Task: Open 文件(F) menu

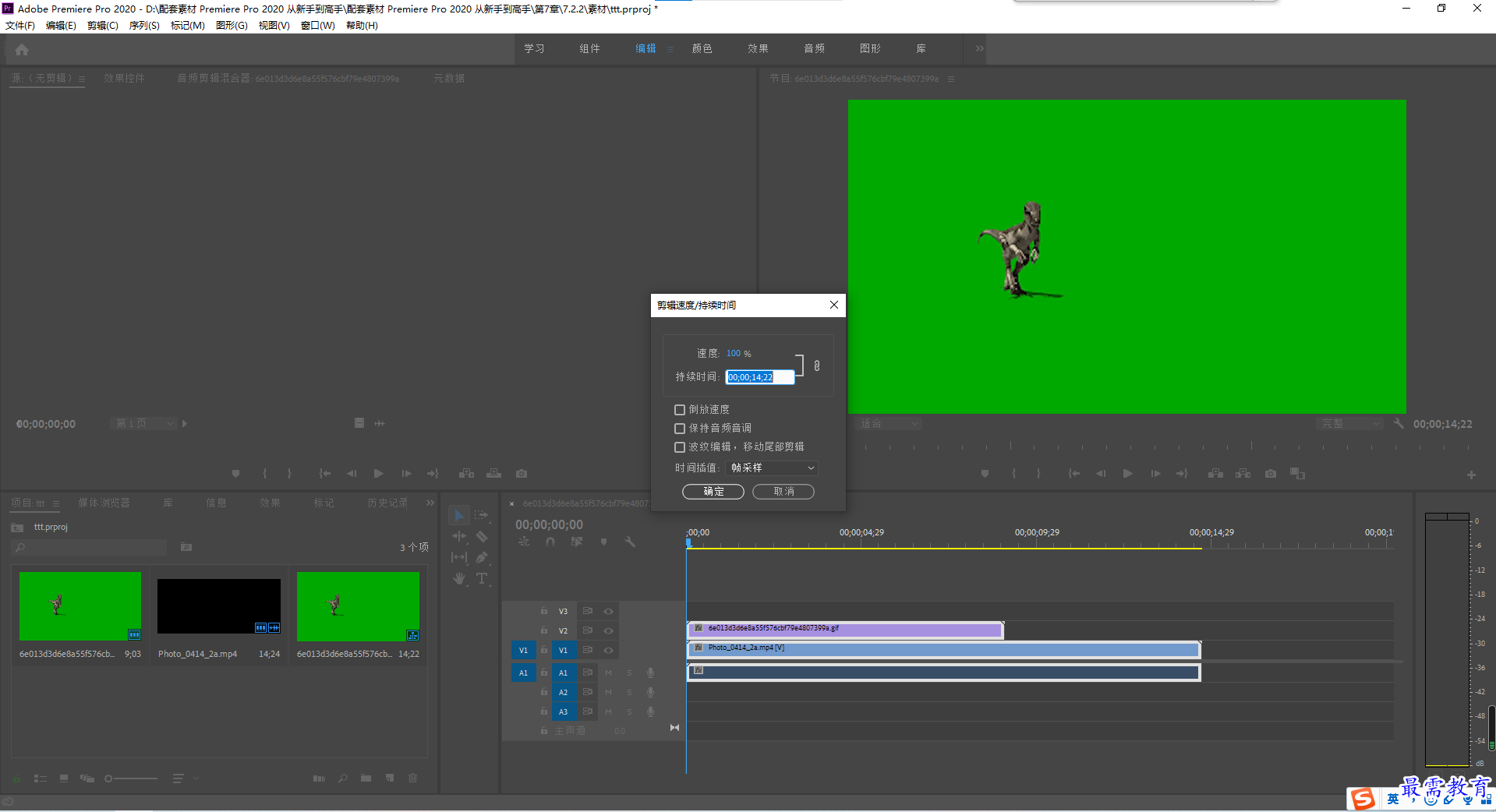Action: coord(20,26)
